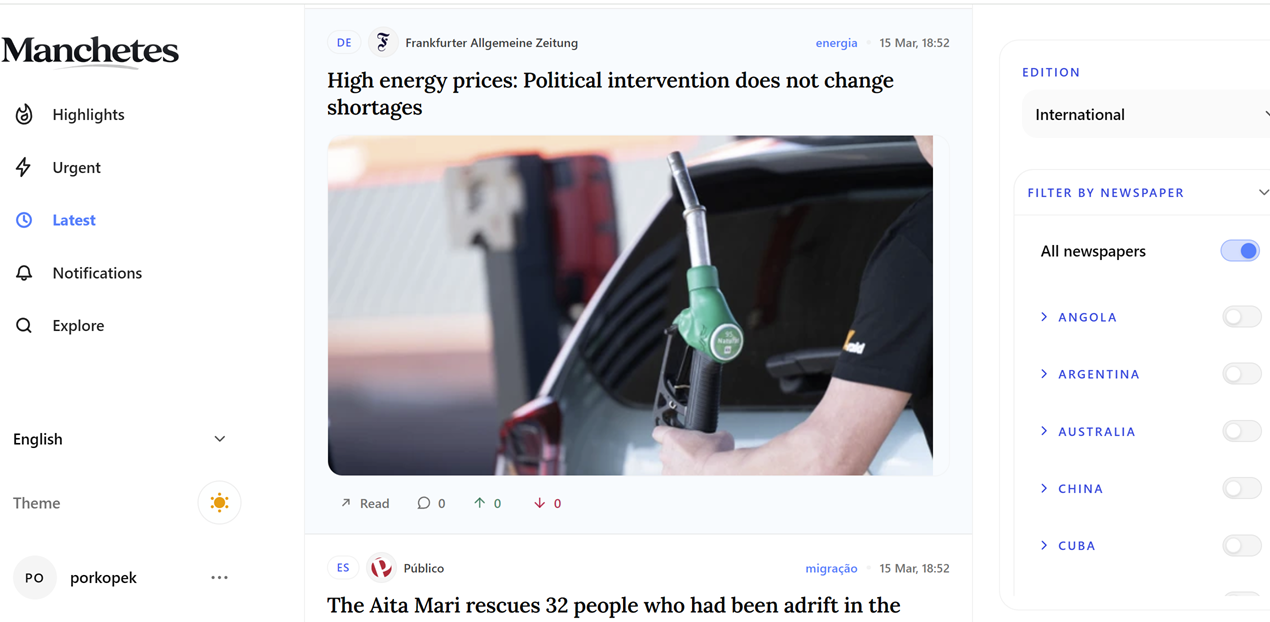Open the three-dot menu next to porkopek

[220, 577]
